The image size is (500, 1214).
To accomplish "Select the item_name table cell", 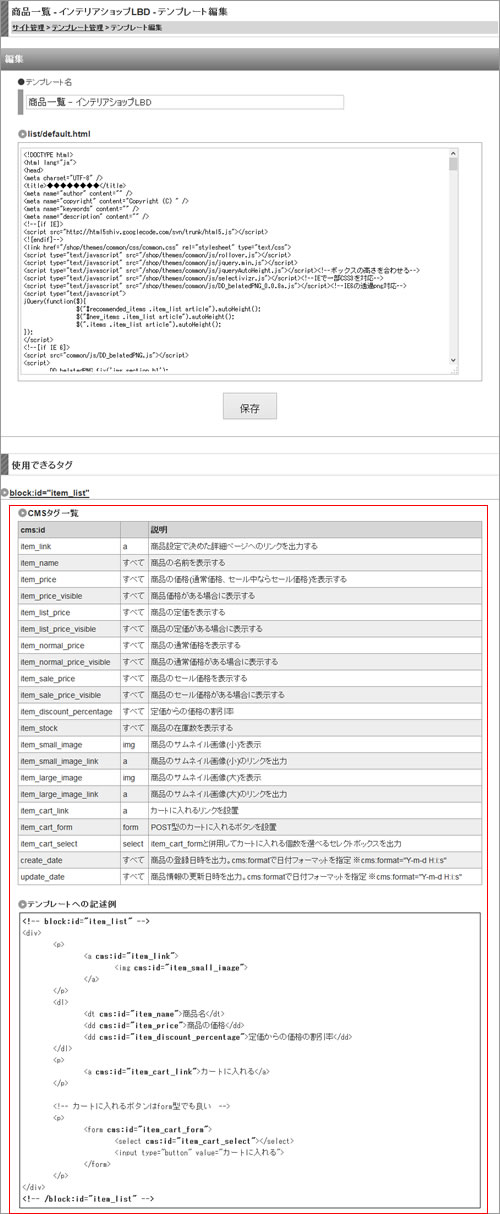I will [x=69, y=563].
